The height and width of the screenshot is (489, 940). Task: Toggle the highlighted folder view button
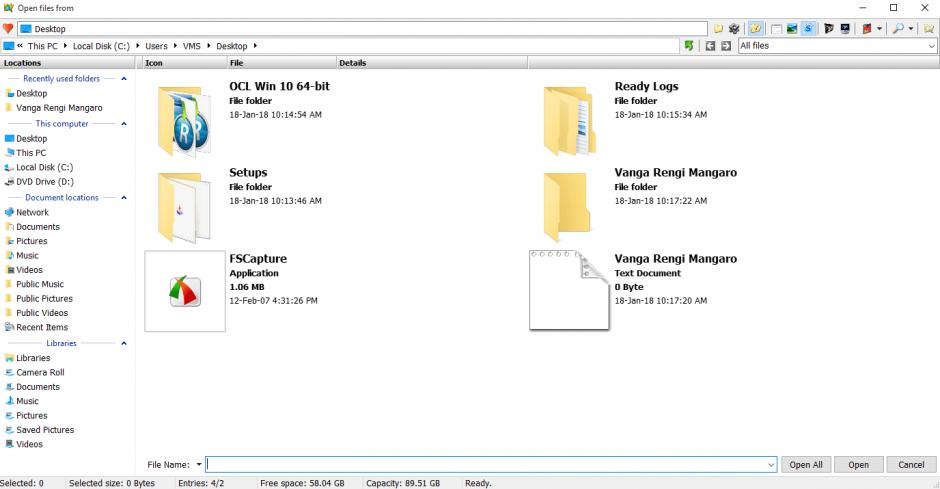pyautogui.click(x=756, y=29)
